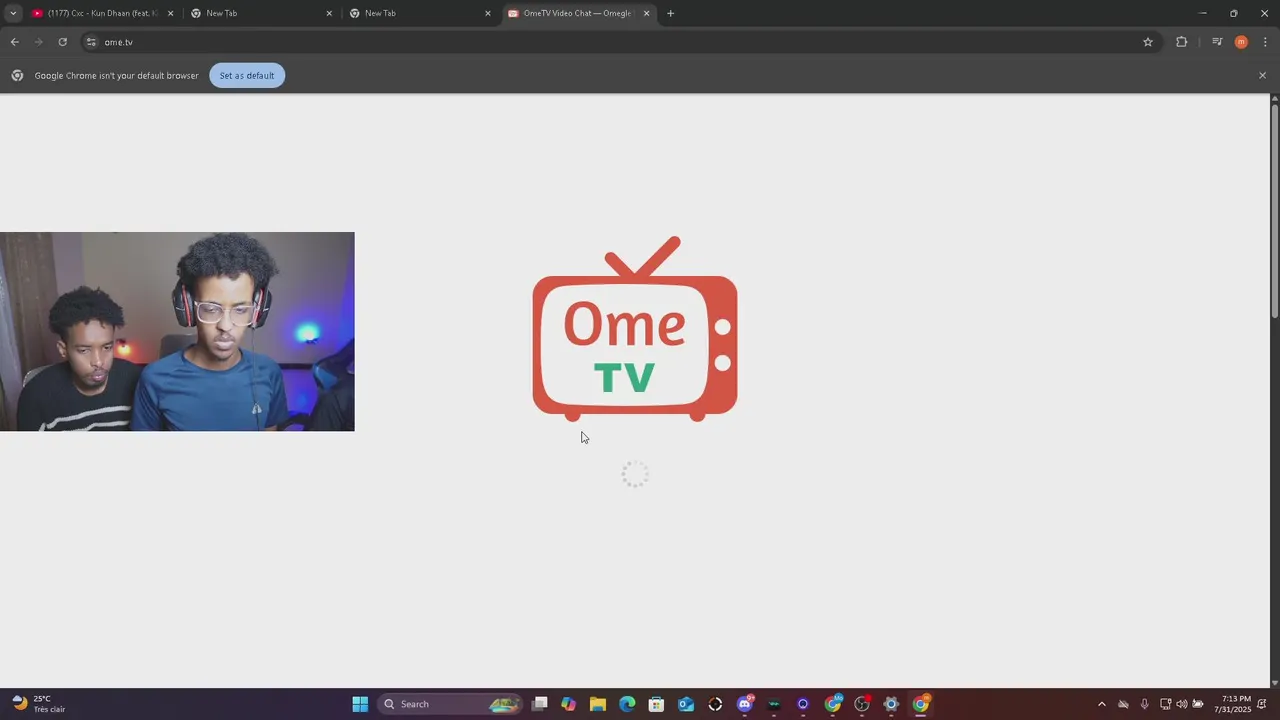The image size is (1280, 720).
Task: Click the battery tray icon
Action: [1198, 704]
